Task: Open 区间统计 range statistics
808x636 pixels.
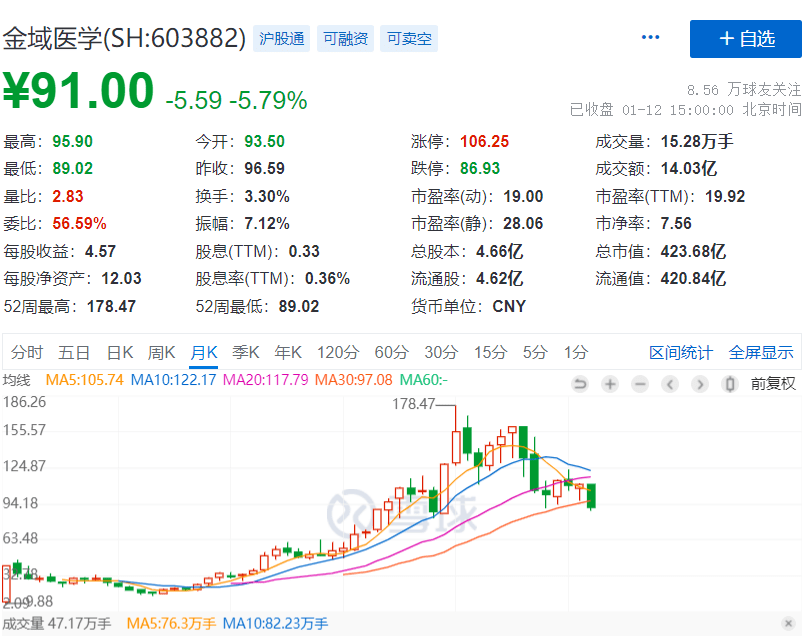Action: coord(681,352)
